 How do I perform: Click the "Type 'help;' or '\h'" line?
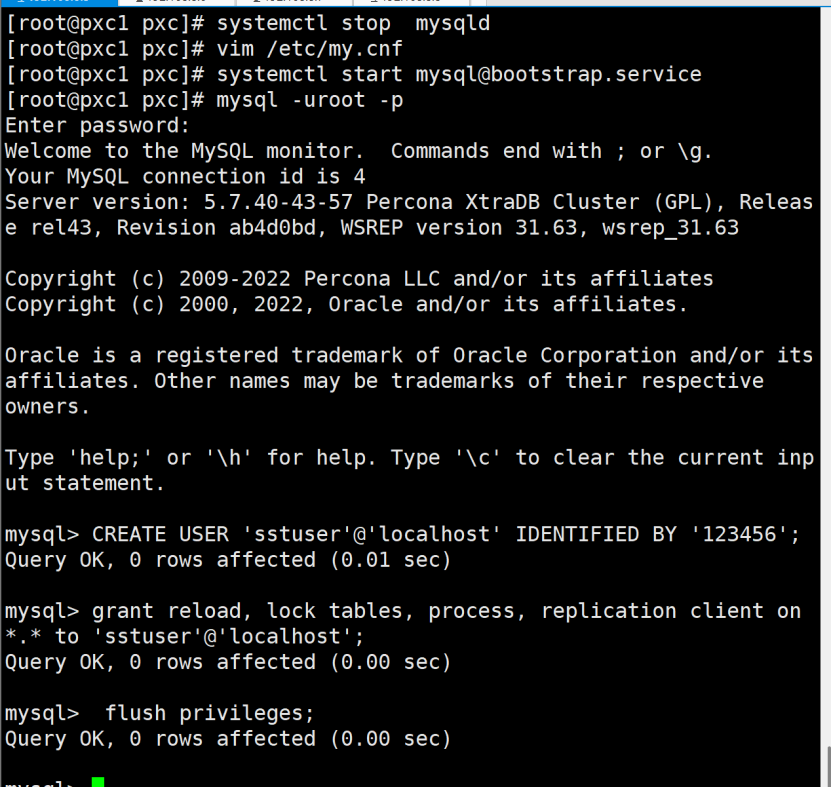coord(409,457)
